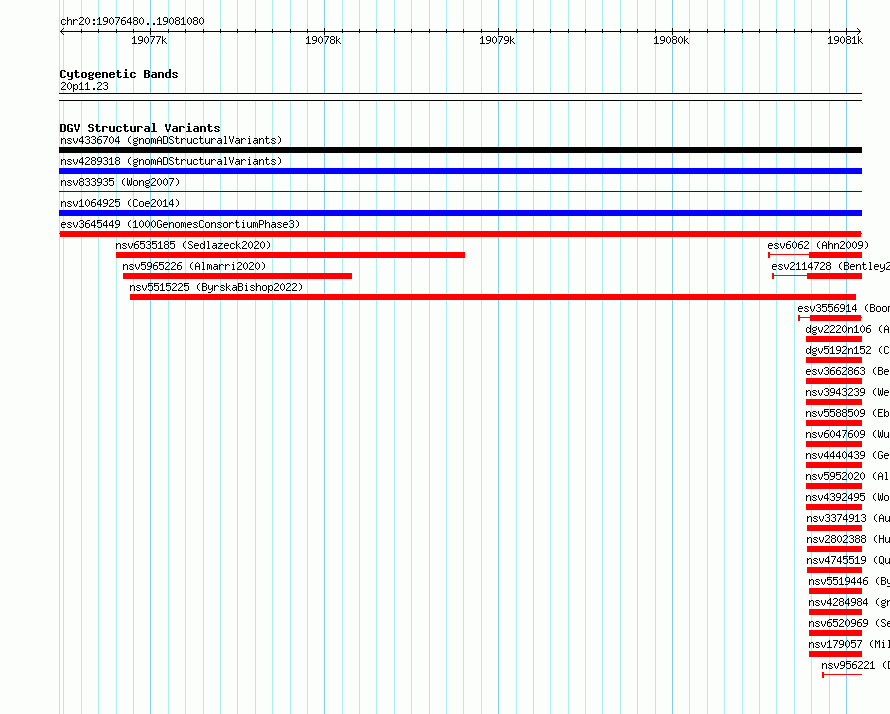Screen dimensions: 890x714
Task: Select the red nsv6535185 variant bar
Action: tap(290, 255)
